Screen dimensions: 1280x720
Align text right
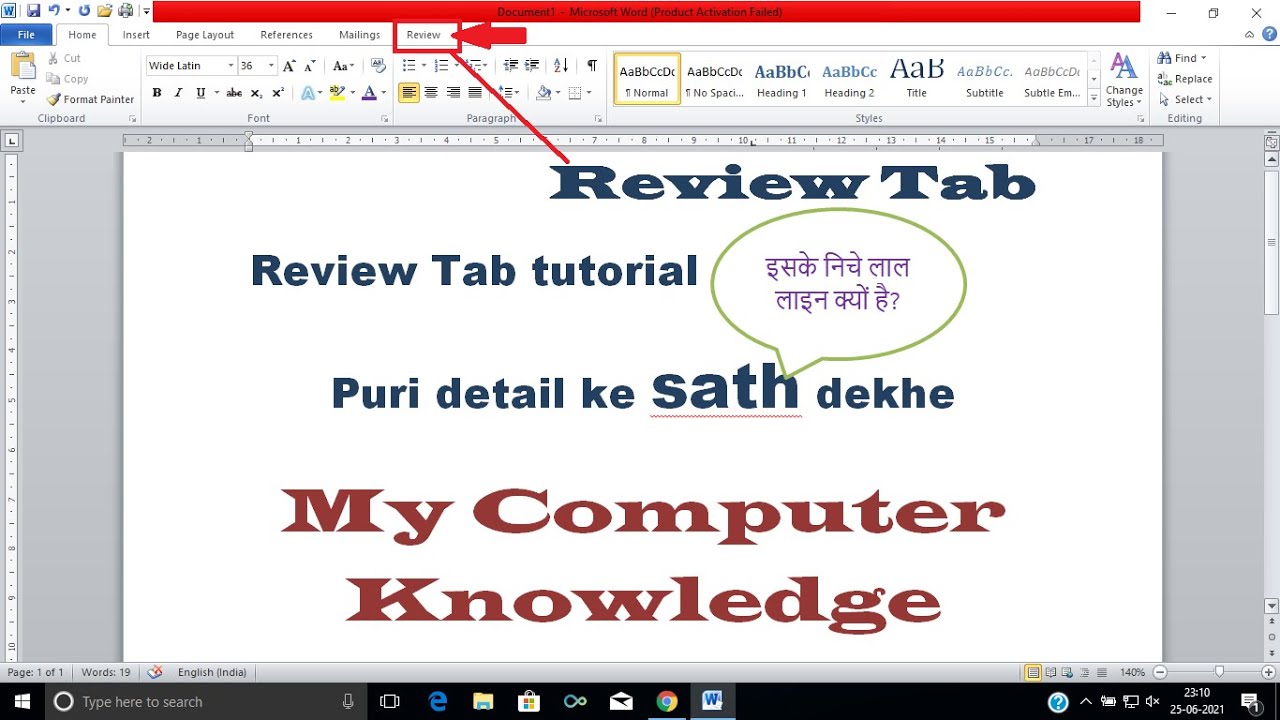click(453, 93)
